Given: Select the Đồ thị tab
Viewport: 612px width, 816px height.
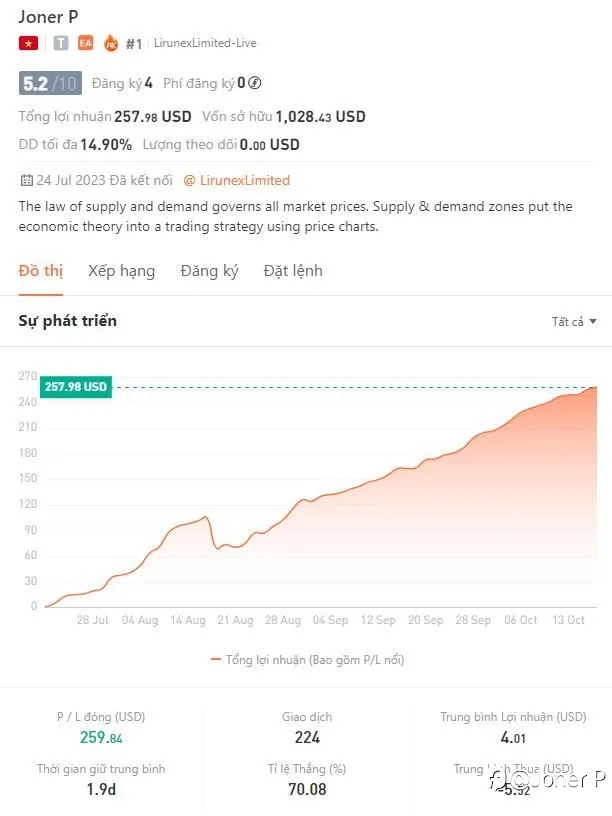Looking at the screenshot, I should tap(41, 271).
